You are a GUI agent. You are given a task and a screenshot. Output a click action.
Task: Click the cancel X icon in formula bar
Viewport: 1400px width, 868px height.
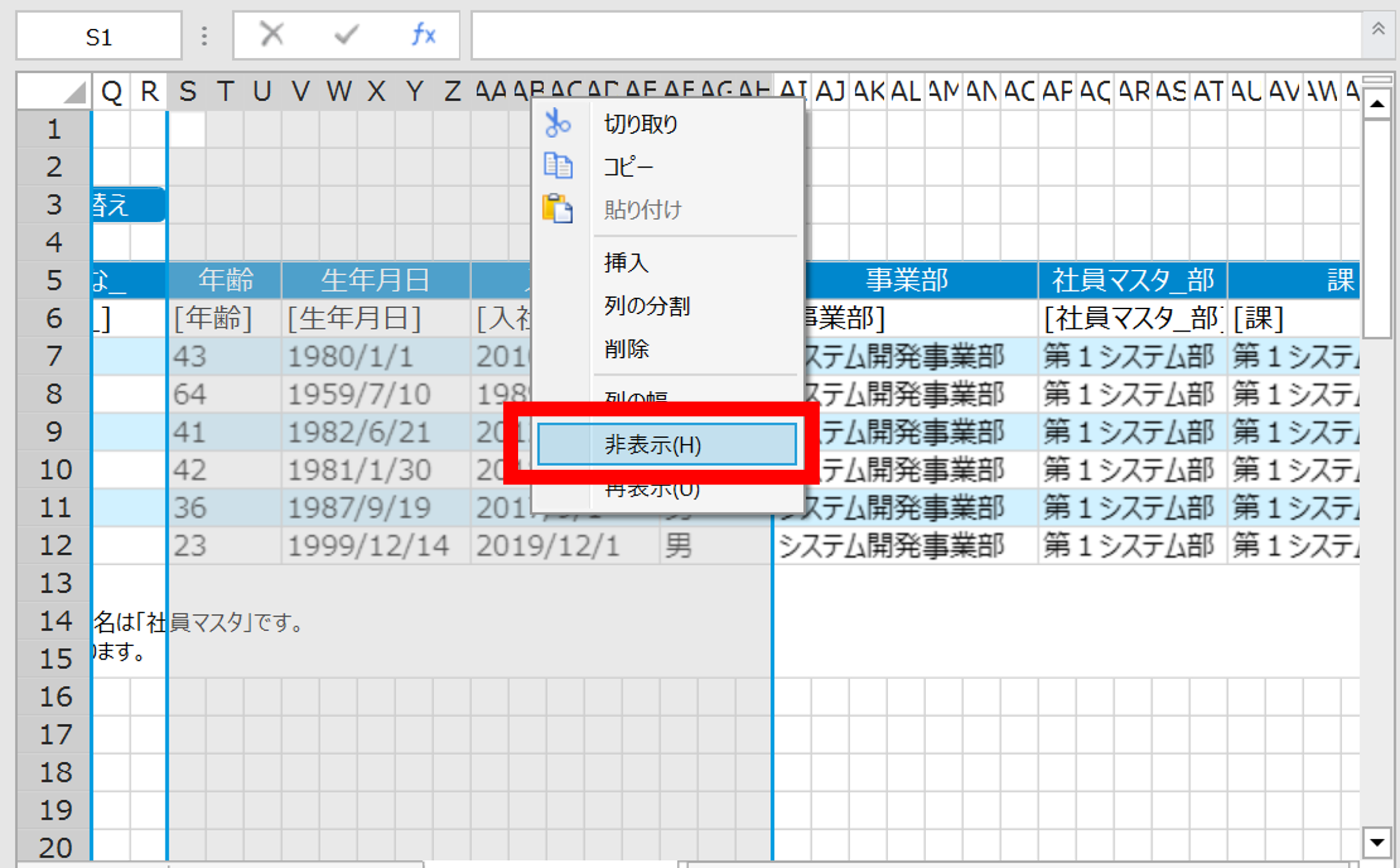click(x=271, y=34)
